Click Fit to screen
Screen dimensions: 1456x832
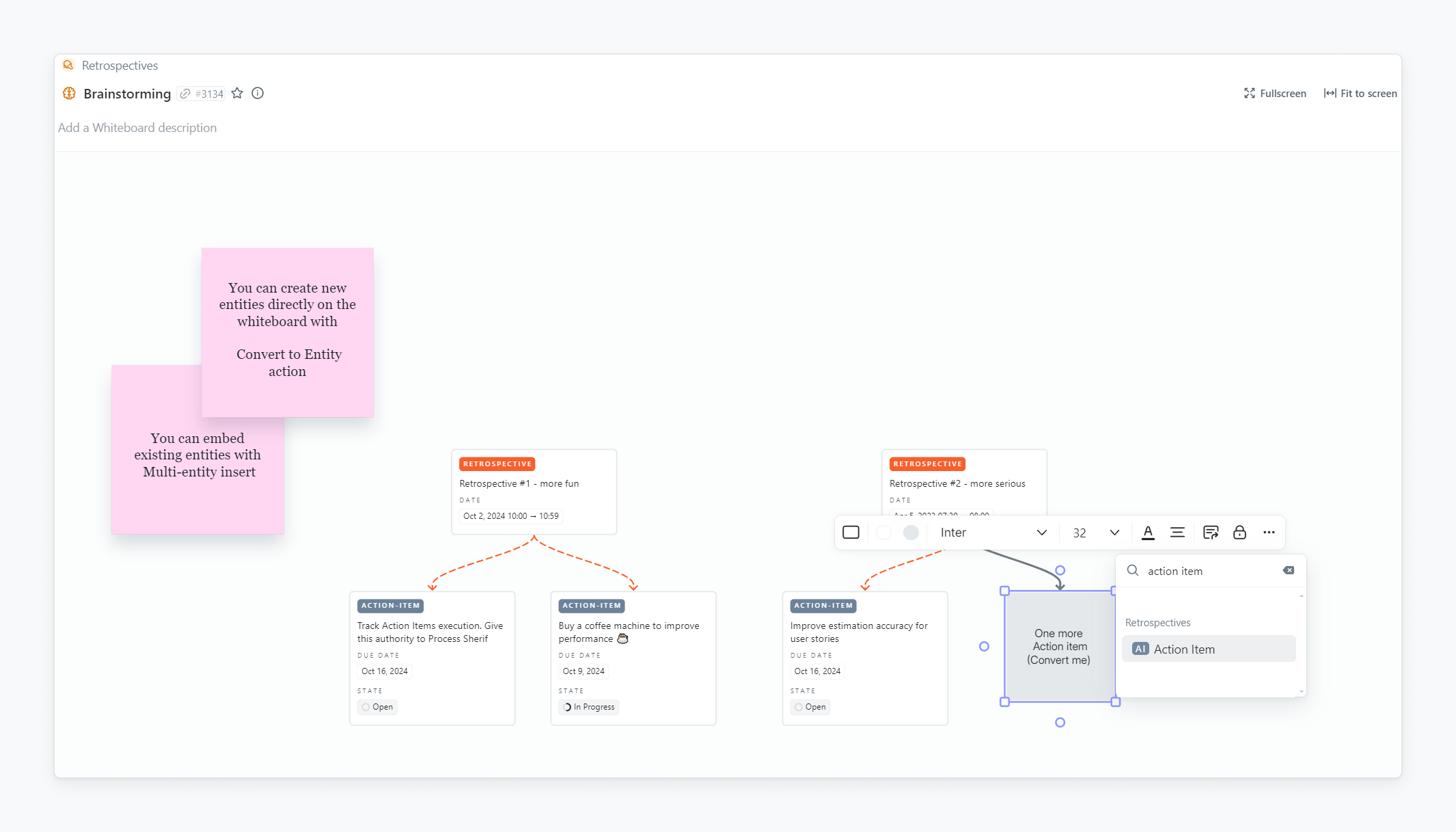[x=1360, y=94]
